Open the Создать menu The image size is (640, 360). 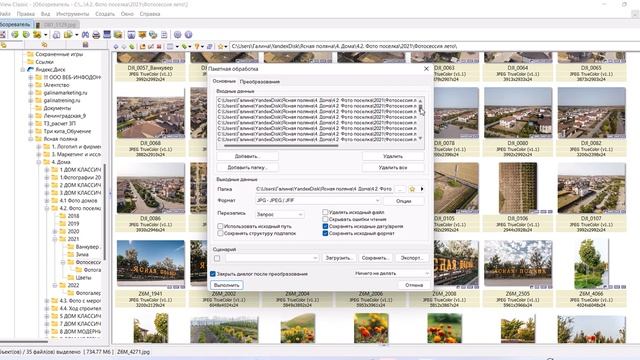105,14
